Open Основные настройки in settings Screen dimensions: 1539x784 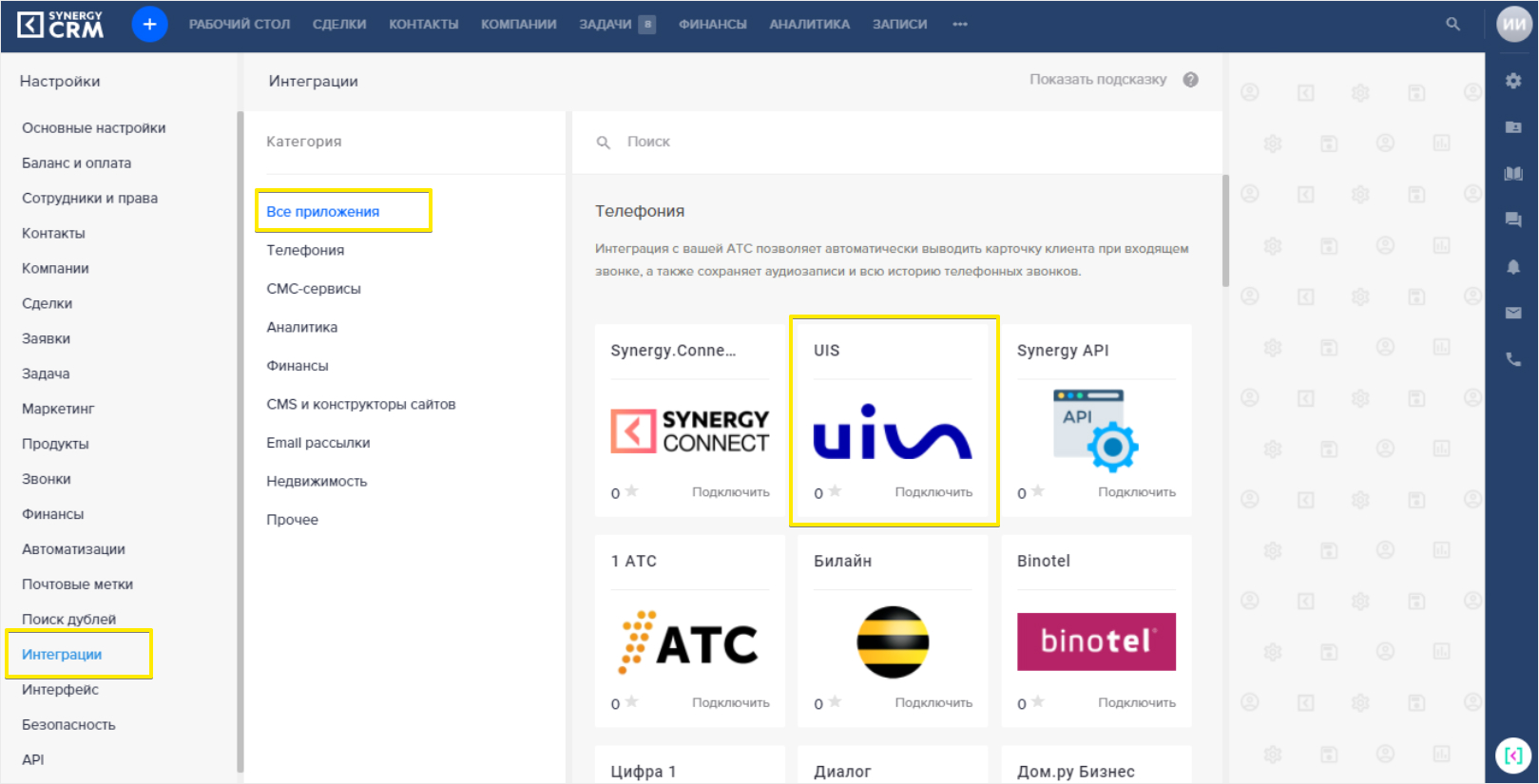(x=94, y=128)
